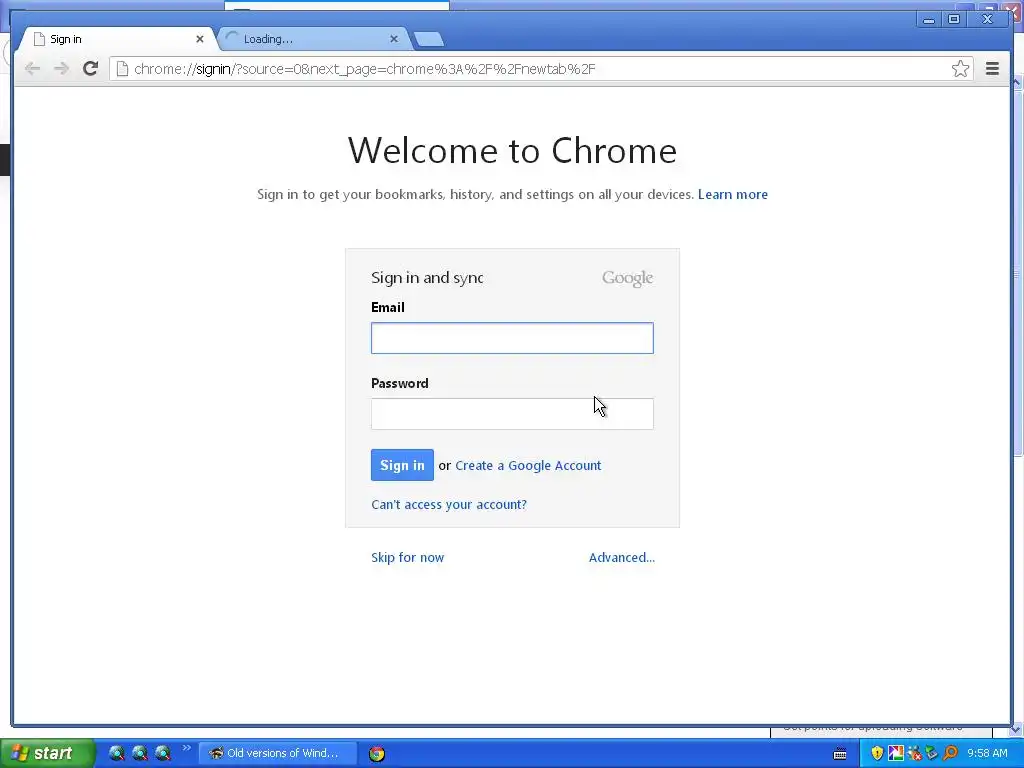Click the colorful square tray icon
The height and width of the screenshot is (768, 1024).
tap(895, 753)
